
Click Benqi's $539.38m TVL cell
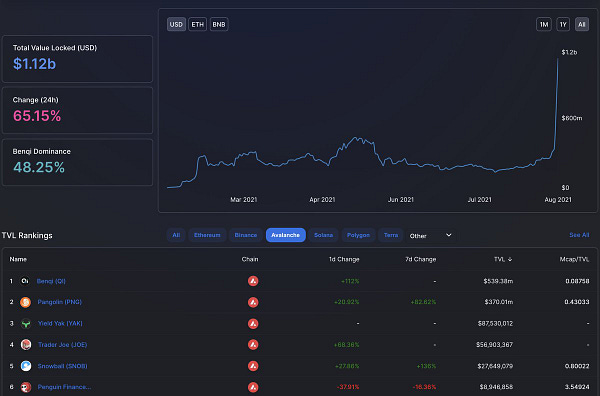coord(498,281)
